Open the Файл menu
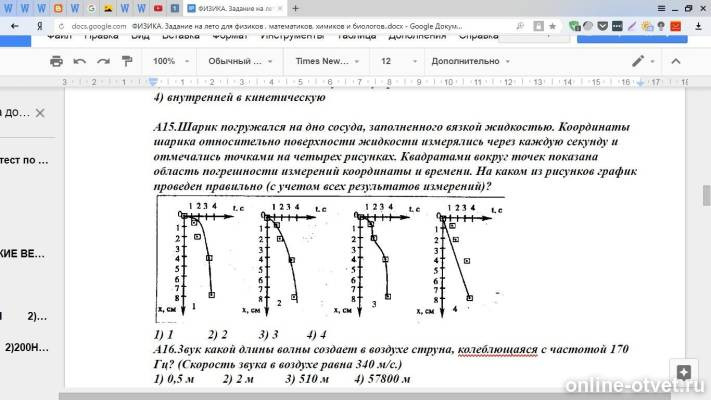 coord(59,36)
